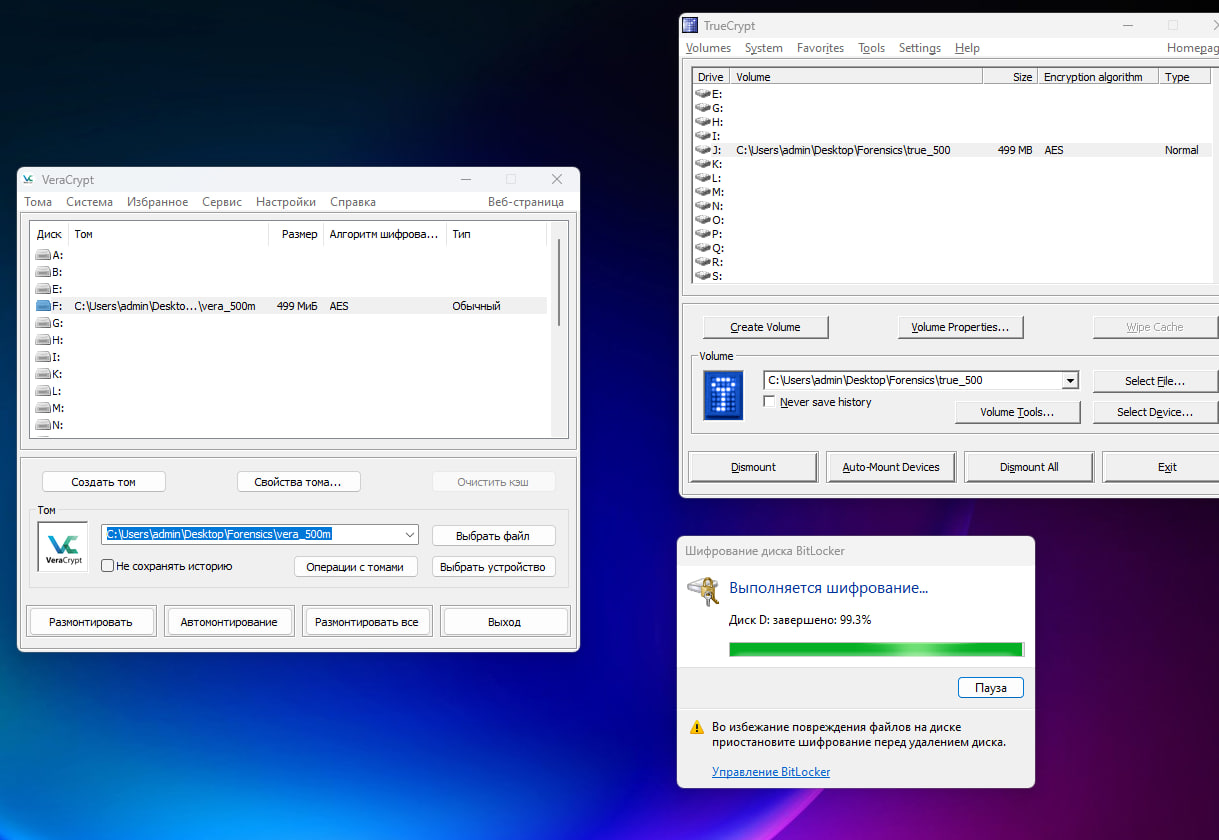Open VeraCrypt 'Веб-страница' menu item
The image size is (1219, 840).
[526, 202]
